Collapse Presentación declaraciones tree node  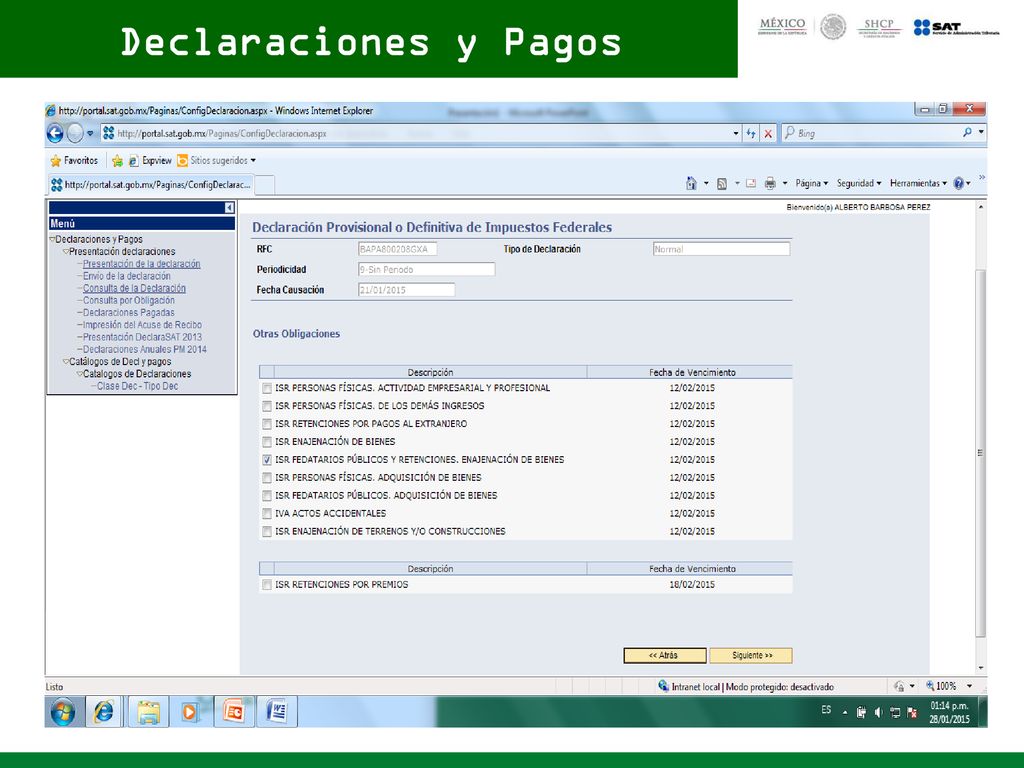point(66,252)
